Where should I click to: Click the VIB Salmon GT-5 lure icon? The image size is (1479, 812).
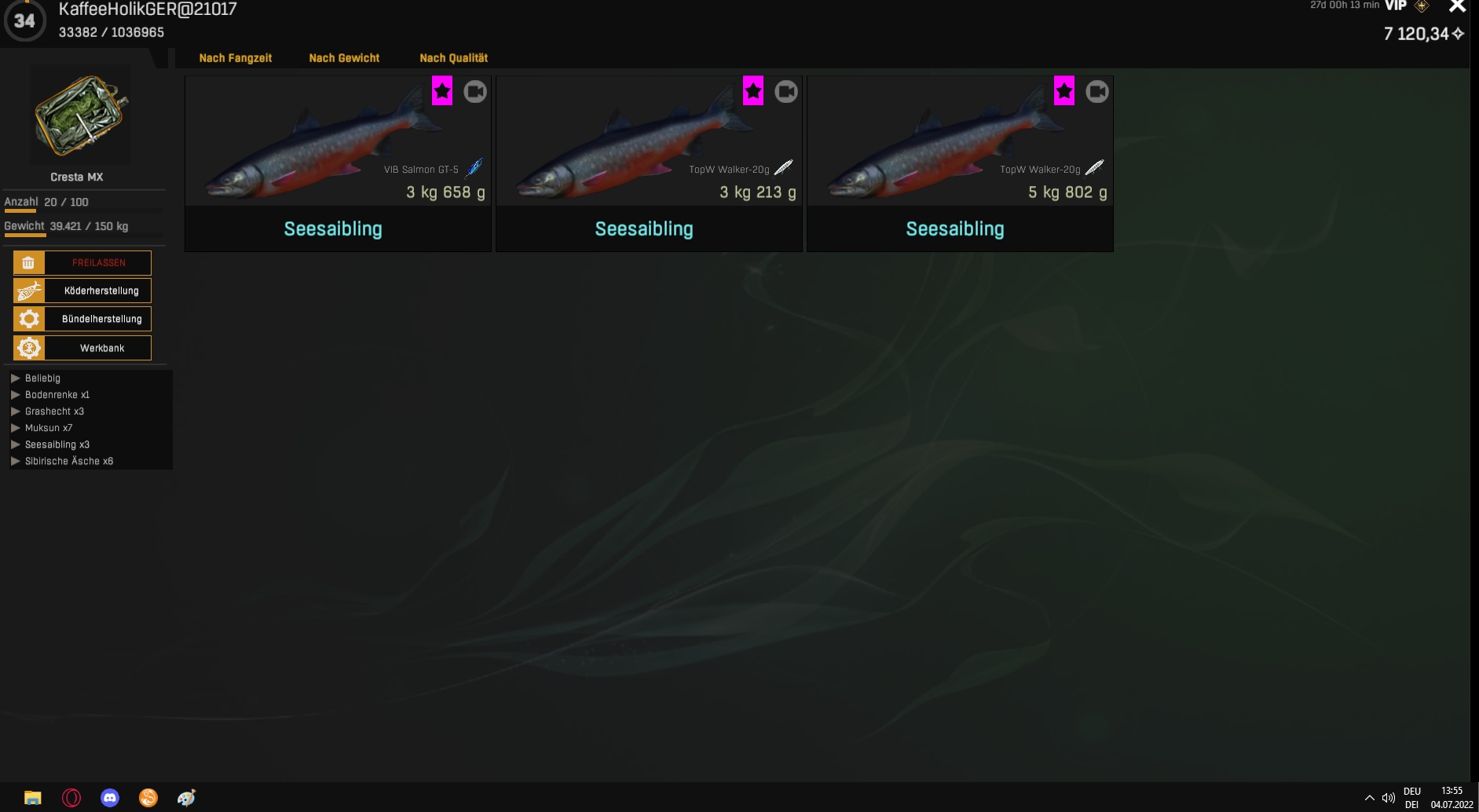tap(474, 168)
